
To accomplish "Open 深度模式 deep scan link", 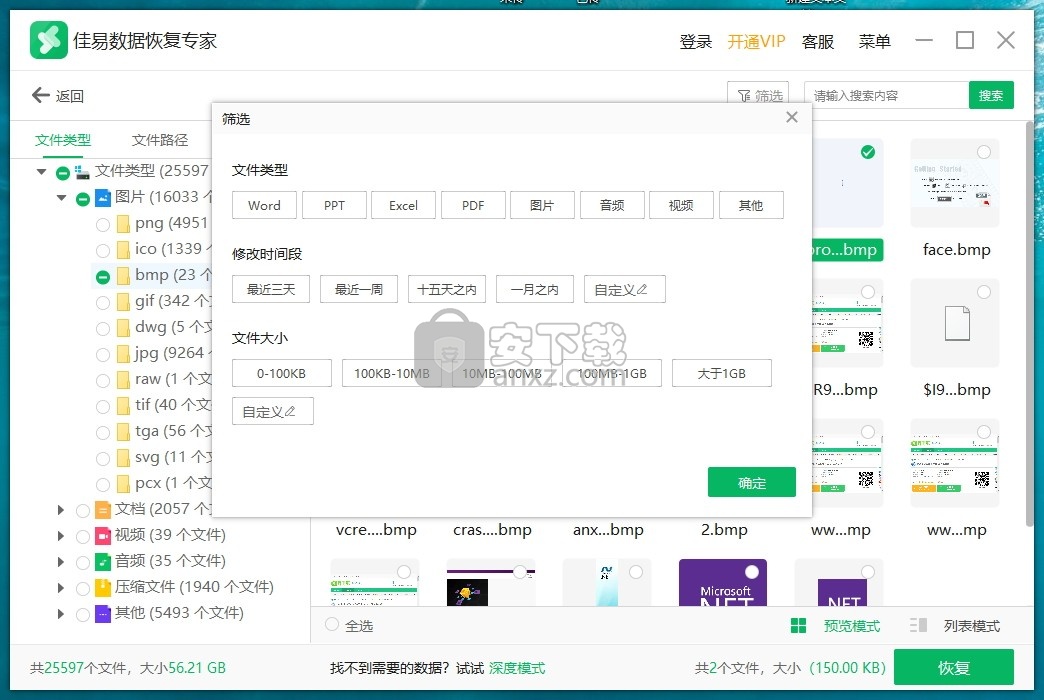I will pyautogui.click(x=517, y=668).
